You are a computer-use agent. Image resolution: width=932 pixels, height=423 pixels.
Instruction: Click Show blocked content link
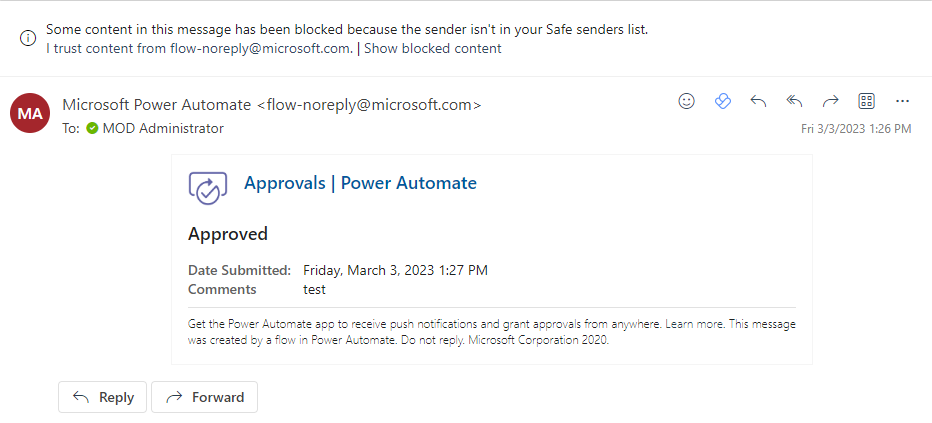pyautogui.click(x=432, y=48)
